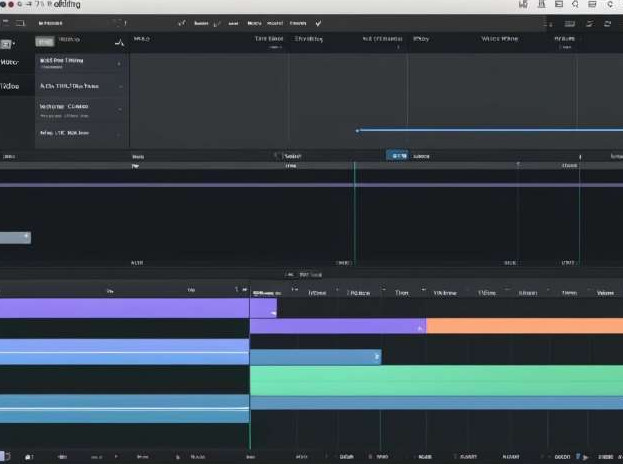623x464 pixels.
Task: Expand the fourth row in the effects list
Action: (x=118, y=134)
